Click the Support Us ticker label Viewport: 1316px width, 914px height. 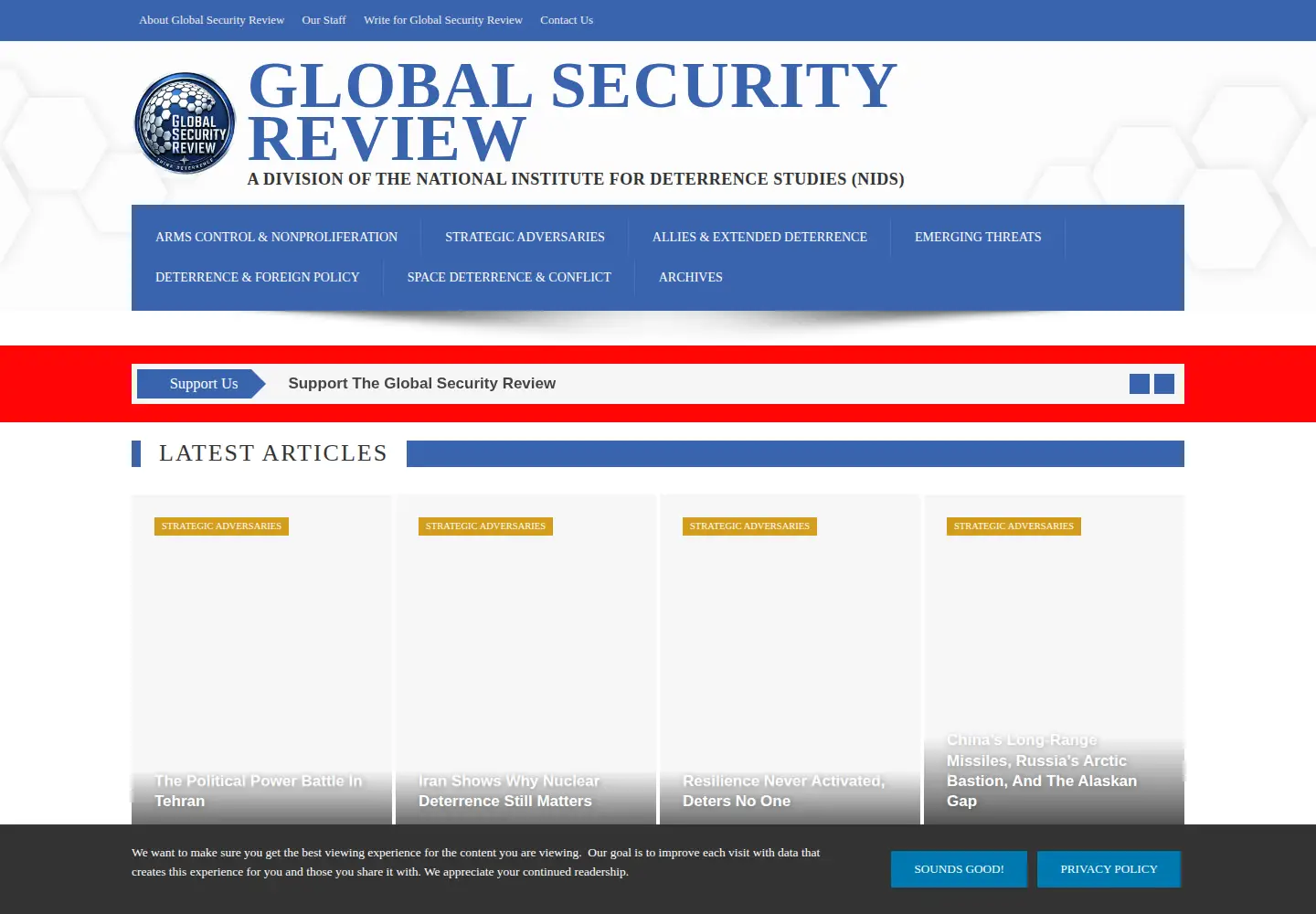[202, 384]
